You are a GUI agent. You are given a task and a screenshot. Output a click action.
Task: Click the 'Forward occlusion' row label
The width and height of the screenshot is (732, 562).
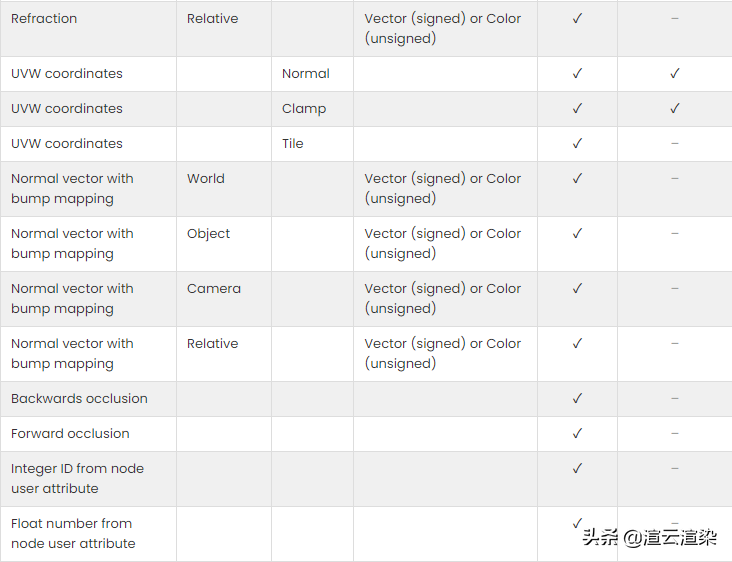point(70,433)
